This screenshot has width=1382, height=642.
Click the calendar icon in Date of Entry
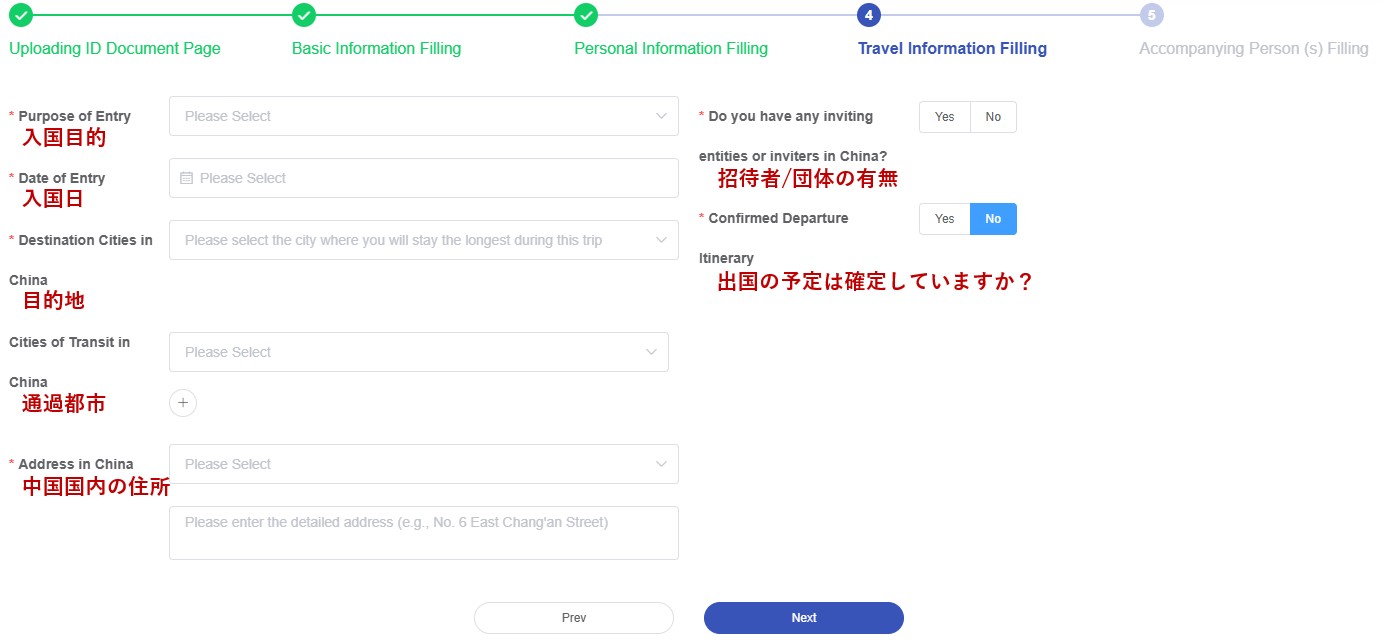point(186,178)
